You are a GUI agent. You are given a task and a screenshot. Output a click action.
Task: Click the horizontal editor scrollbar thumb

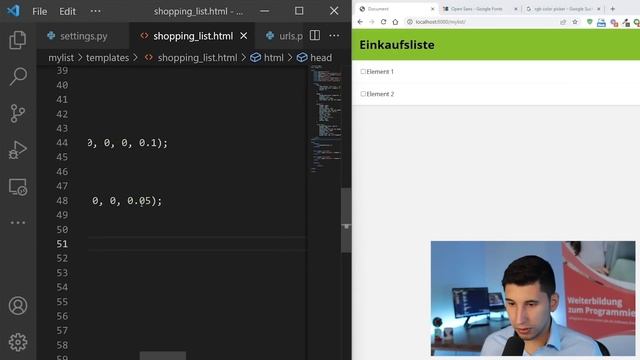point(163,356)
